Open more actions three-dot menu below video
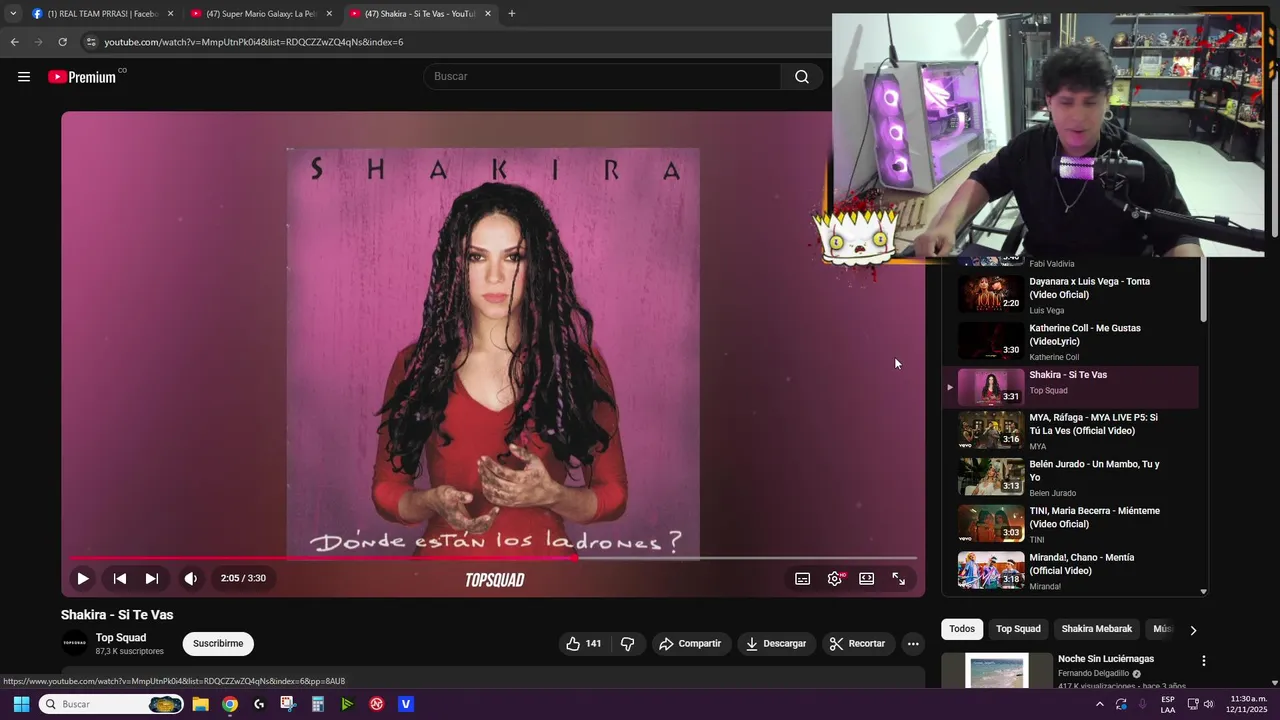 point(913,644)
